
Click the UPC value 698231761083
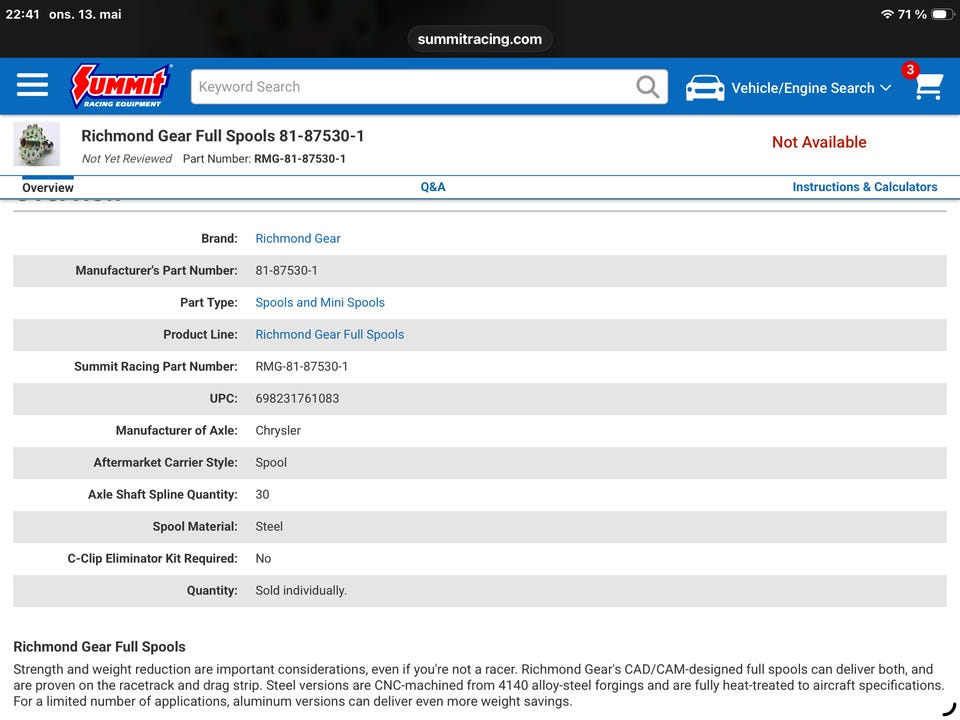297,399
